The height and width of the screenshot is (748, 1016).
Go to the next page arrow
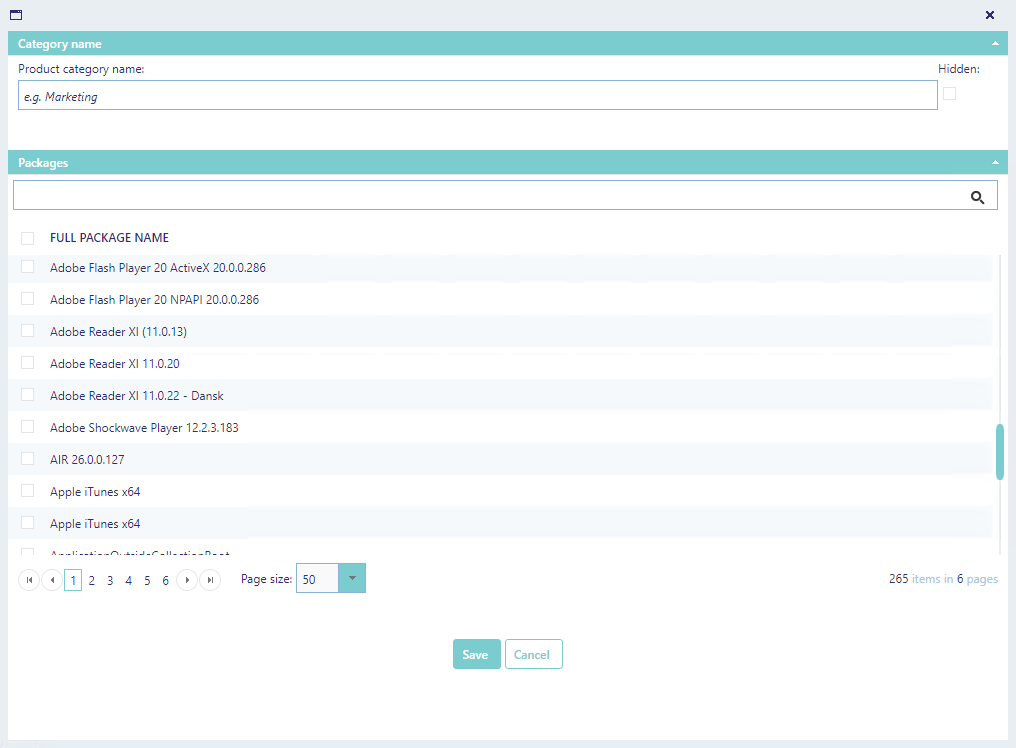[x=187, y=580]
